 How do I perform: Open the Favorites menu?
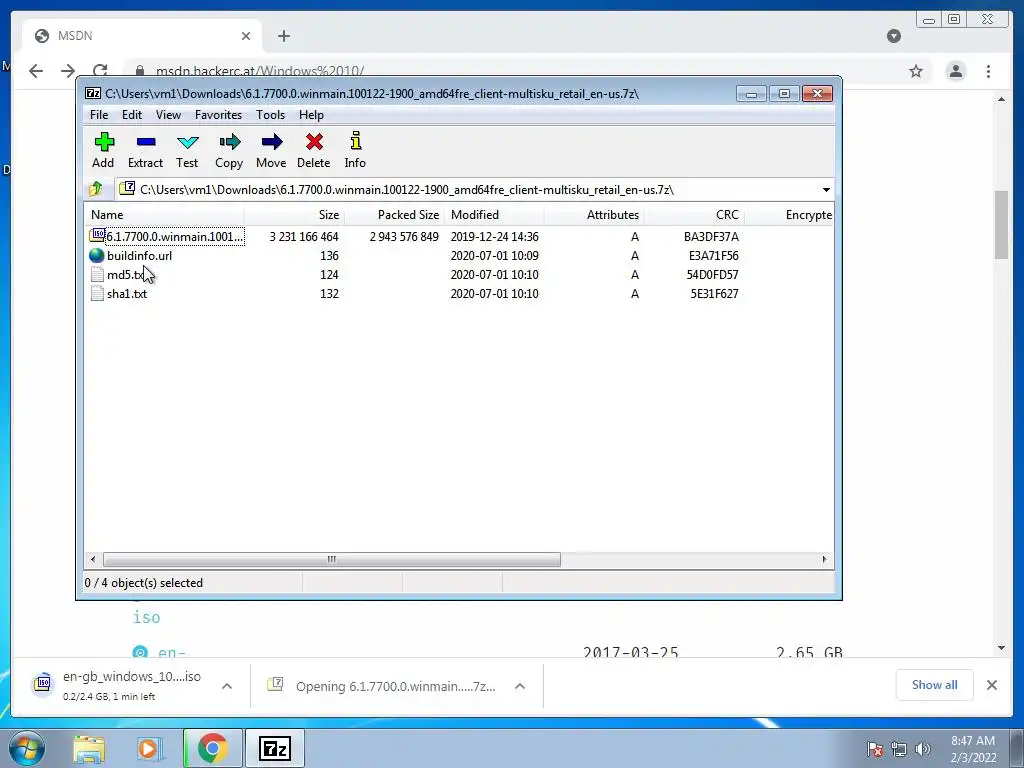click(x=218, y=115)
